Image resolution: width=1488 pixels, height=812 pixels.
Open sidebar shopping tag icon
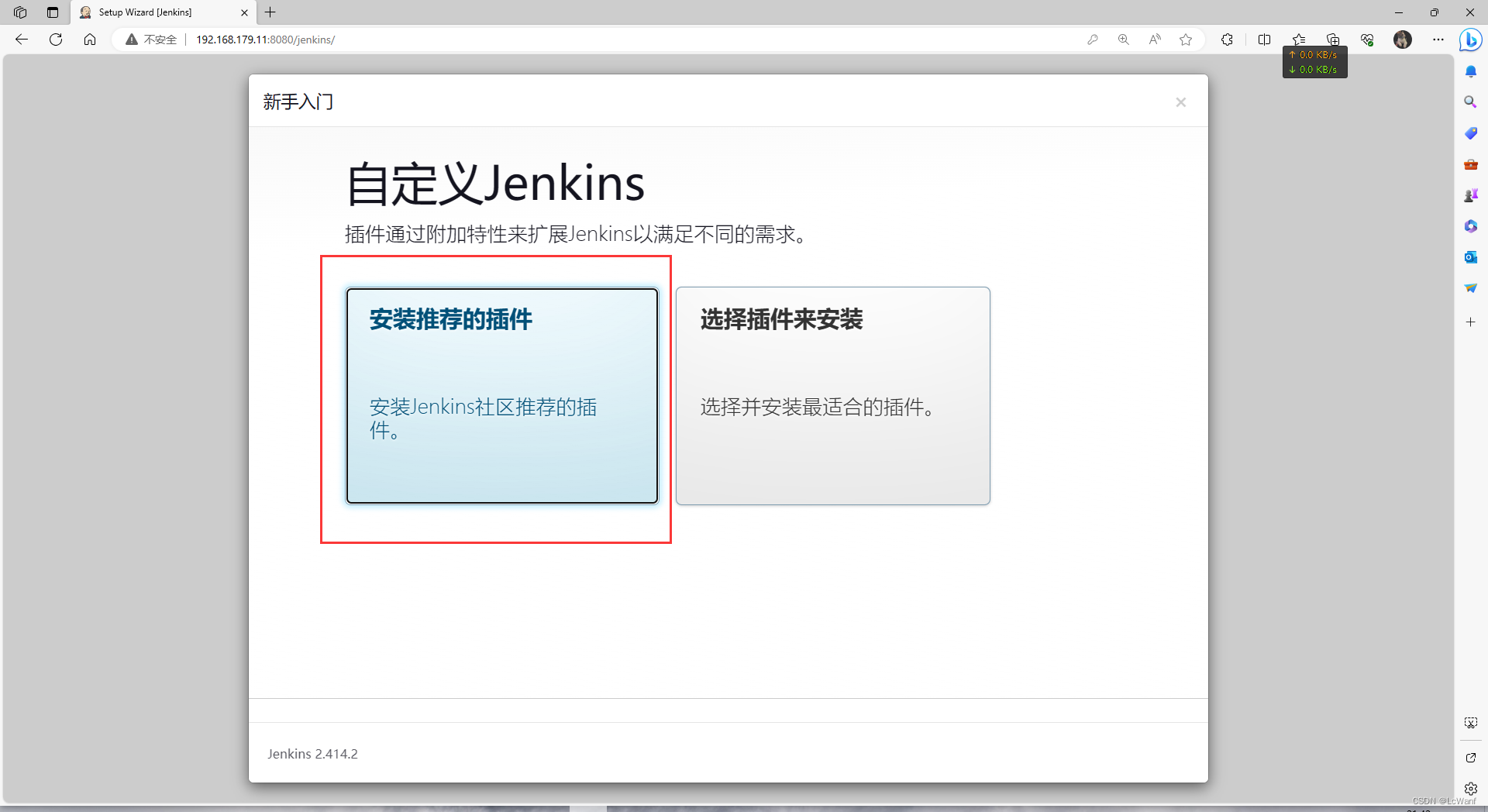[x=1471, y=133]
